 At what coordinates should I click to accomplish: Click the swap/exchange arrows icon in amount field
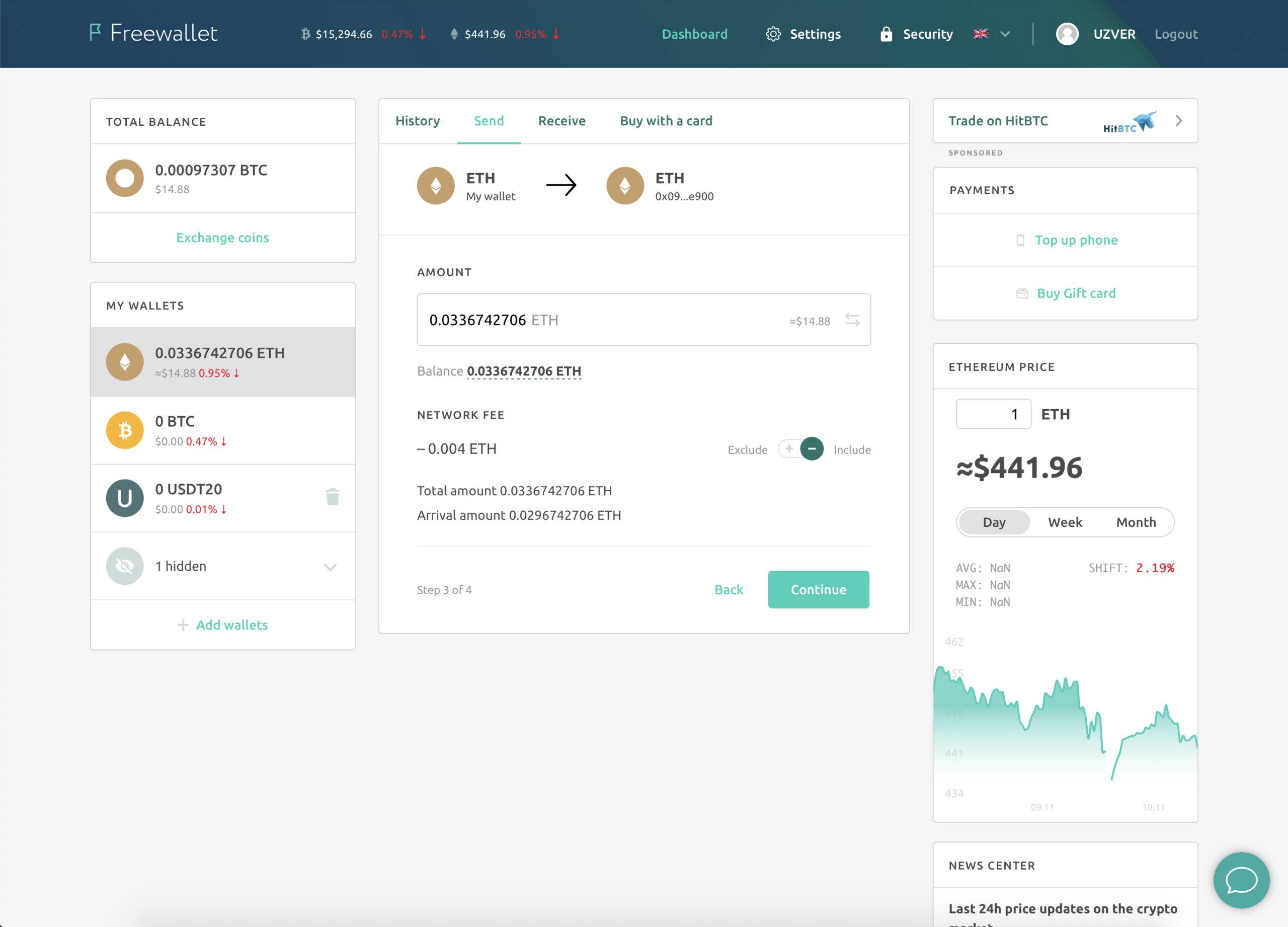point(852,319)
